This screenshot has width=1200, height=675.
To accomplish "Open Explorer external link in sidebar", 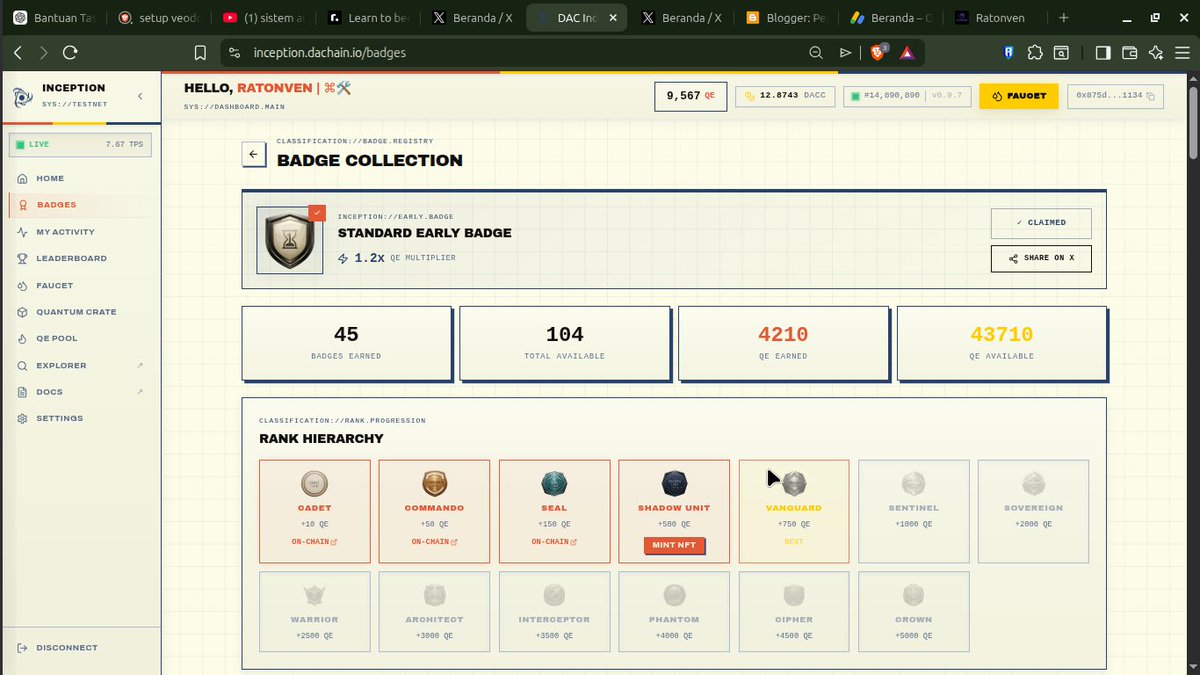I will click(80, 365).
